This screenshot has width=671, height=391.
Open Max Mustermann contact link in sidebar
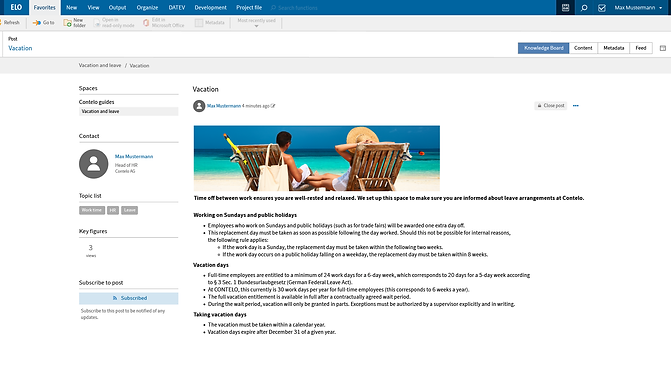tap(134, 157)
